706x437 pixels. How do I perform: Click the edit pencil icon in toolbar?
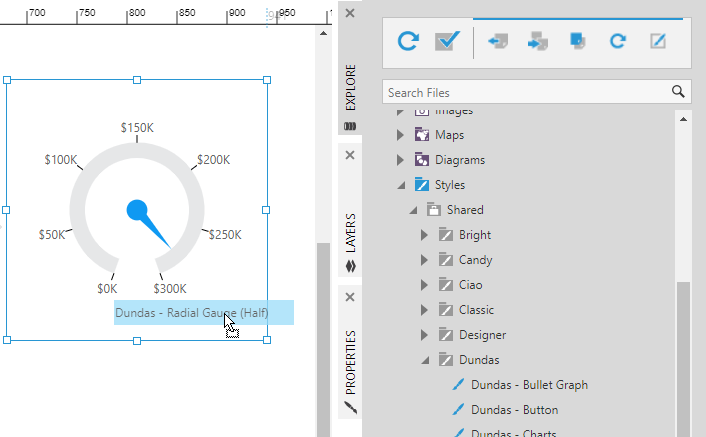[x=658, y=41]
